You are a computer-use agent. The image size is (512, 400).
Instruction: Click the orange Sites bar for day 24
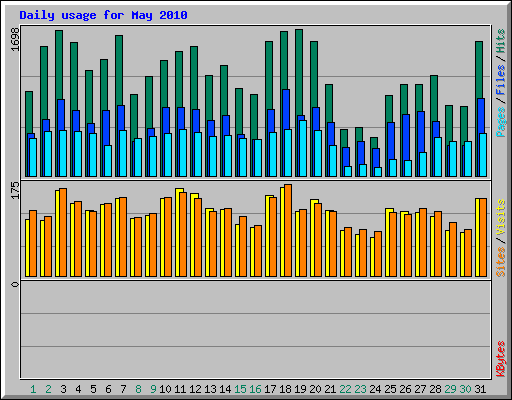tap(378, 254)
